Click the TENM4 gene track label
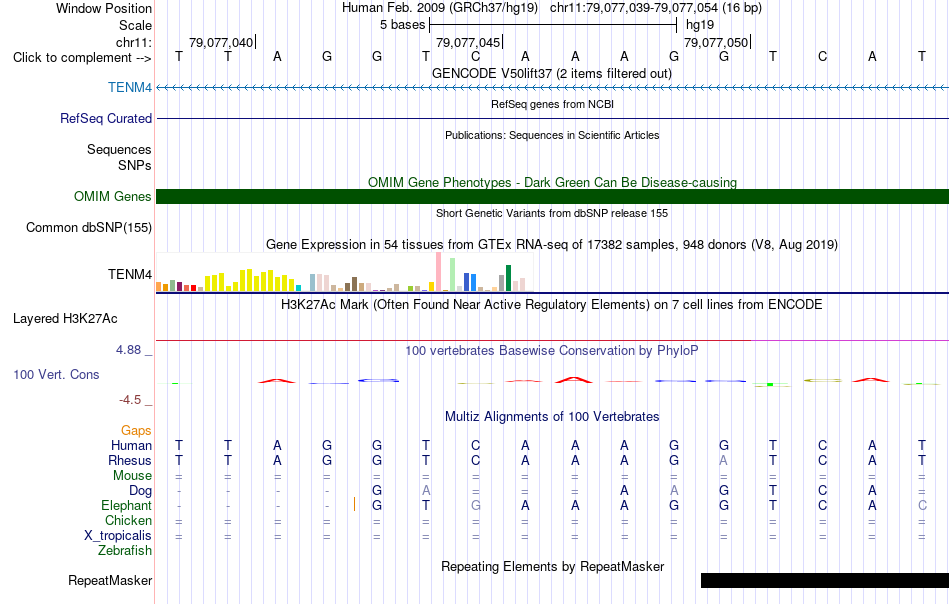Image resolution: width=950 pixels, height=604 pixels. (130, 87)
